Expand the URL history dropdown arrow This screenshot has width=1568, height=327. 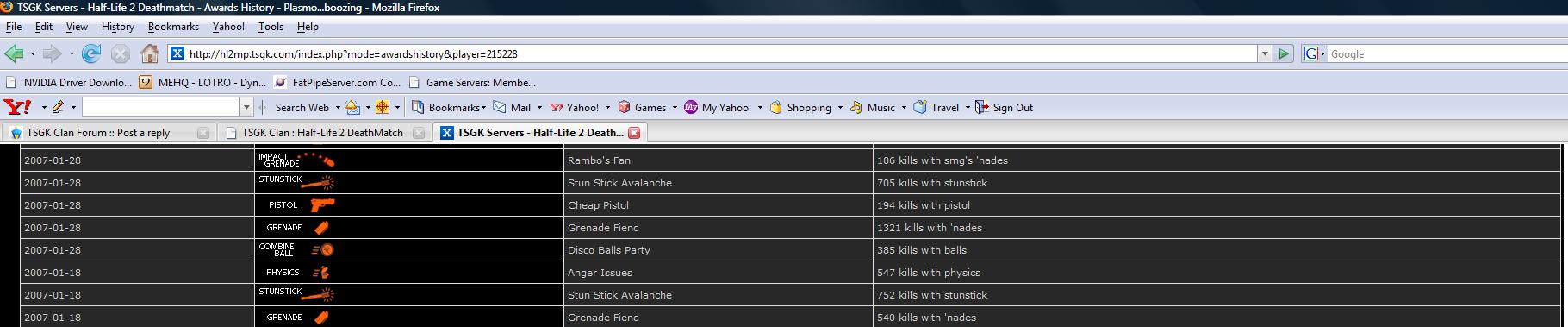click(x=1265, y=53)
